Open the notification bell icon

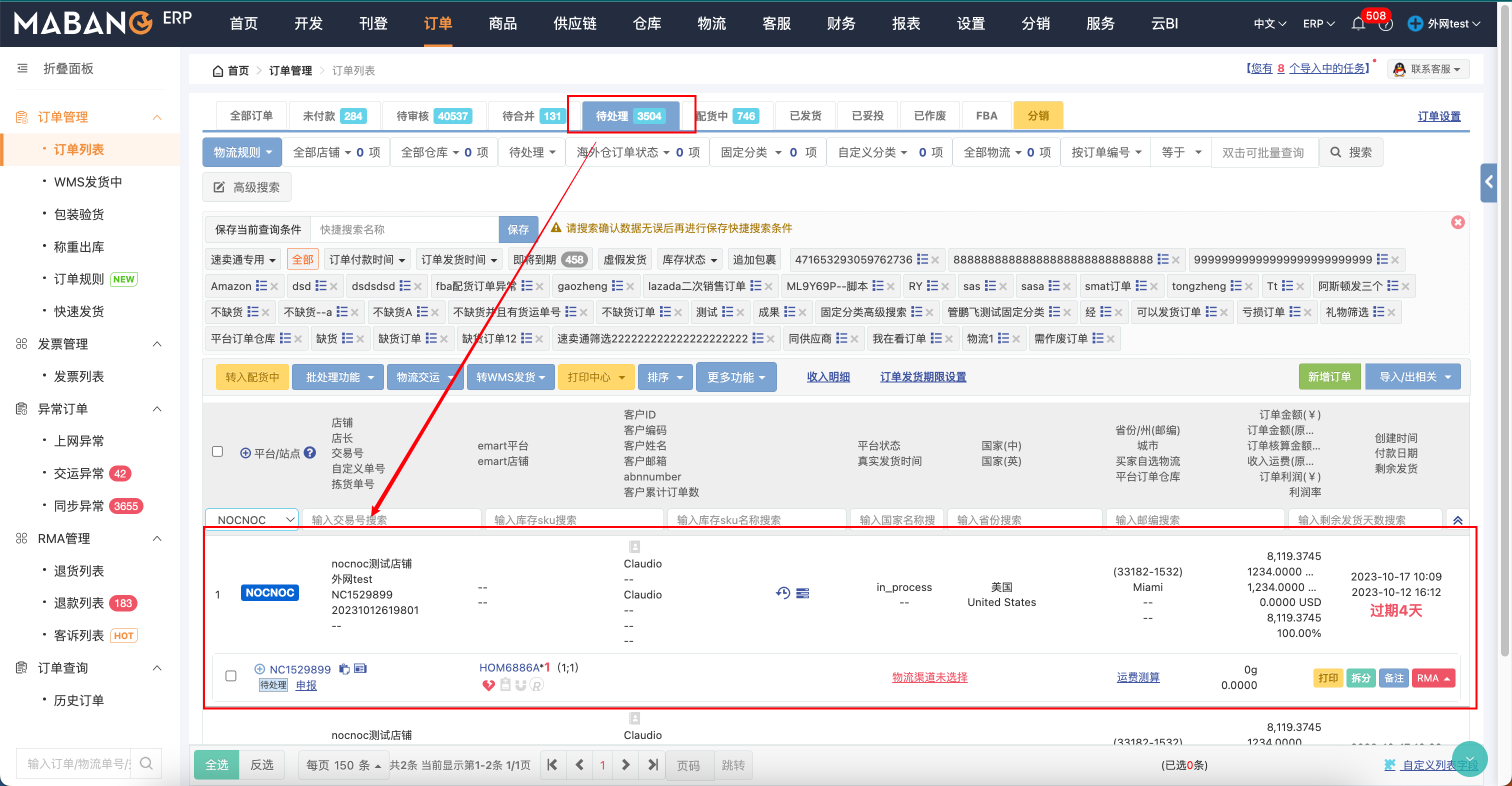[x=1358, y=23]
